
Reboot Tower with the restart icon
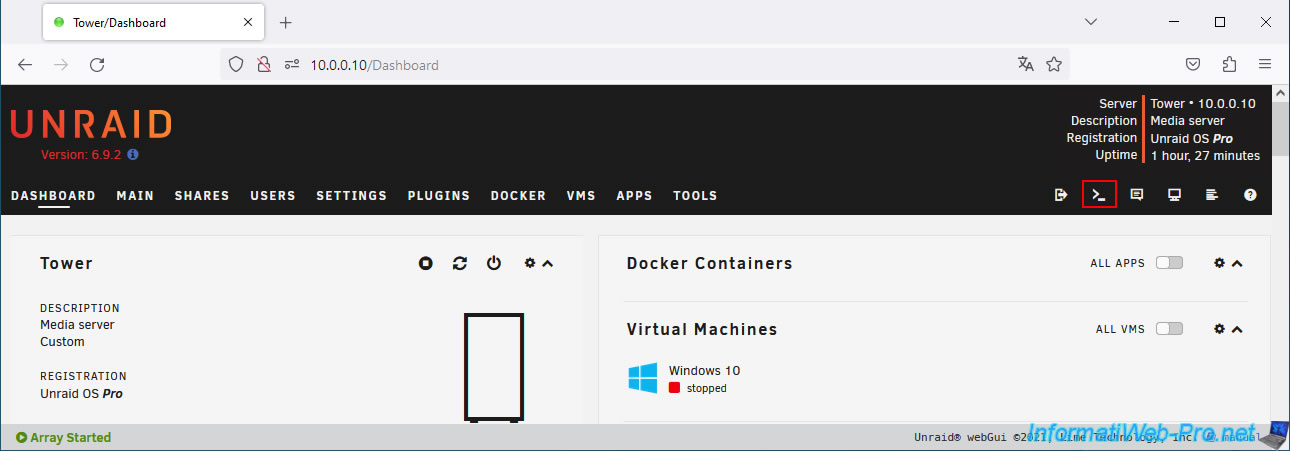pos(460,263)
